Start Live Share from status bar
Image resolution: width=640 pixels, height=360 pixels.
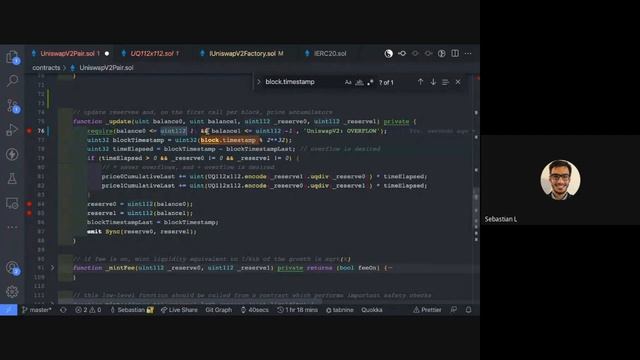[179, 310]
